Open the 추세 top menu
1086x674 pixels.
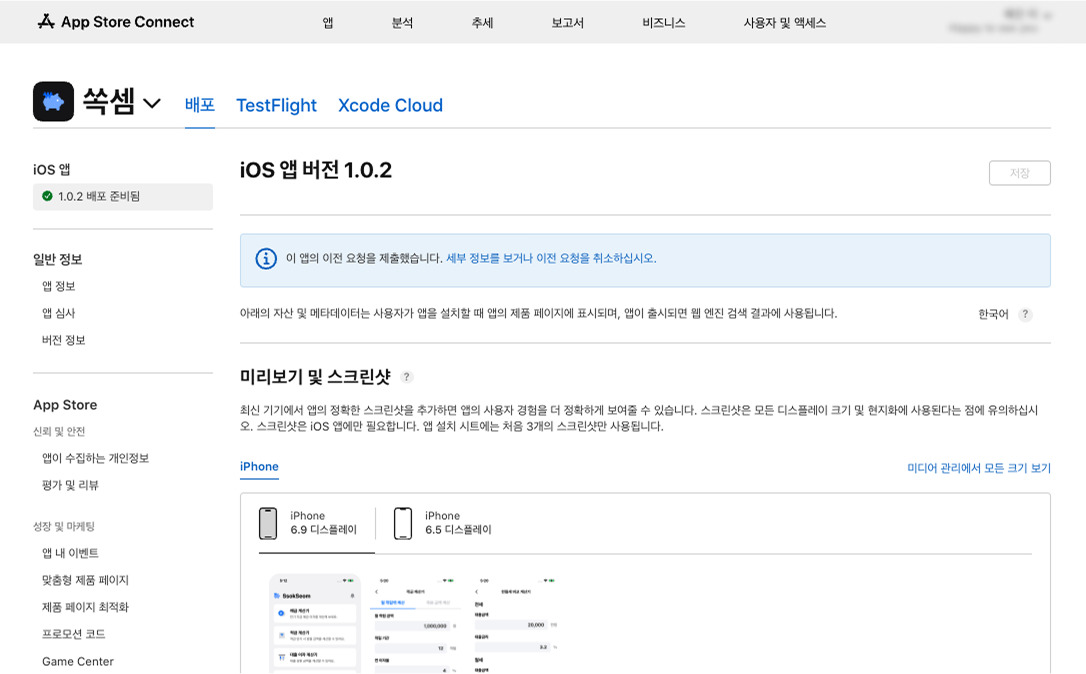tap(482, 23)
